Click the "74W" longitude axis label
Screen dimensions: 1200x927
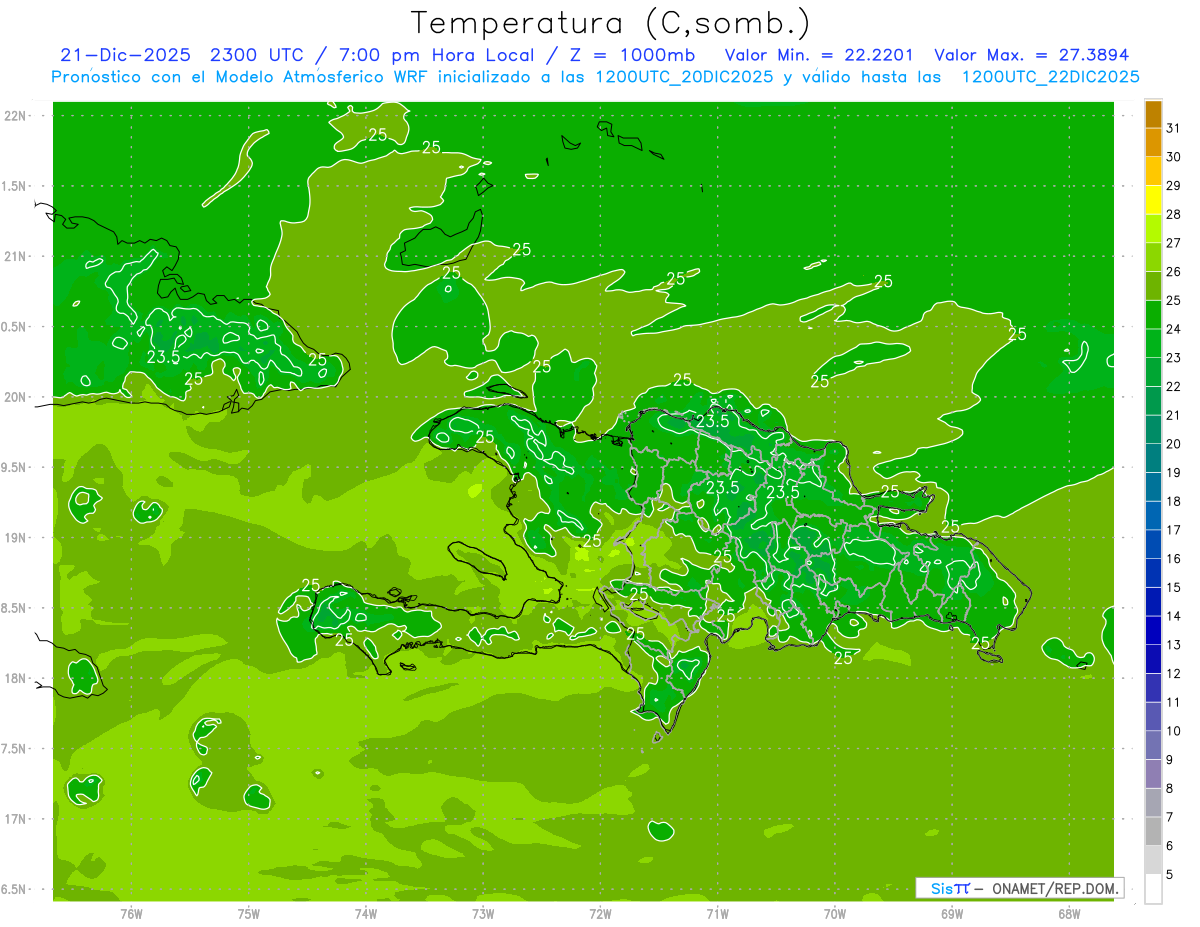coord(366,914)
